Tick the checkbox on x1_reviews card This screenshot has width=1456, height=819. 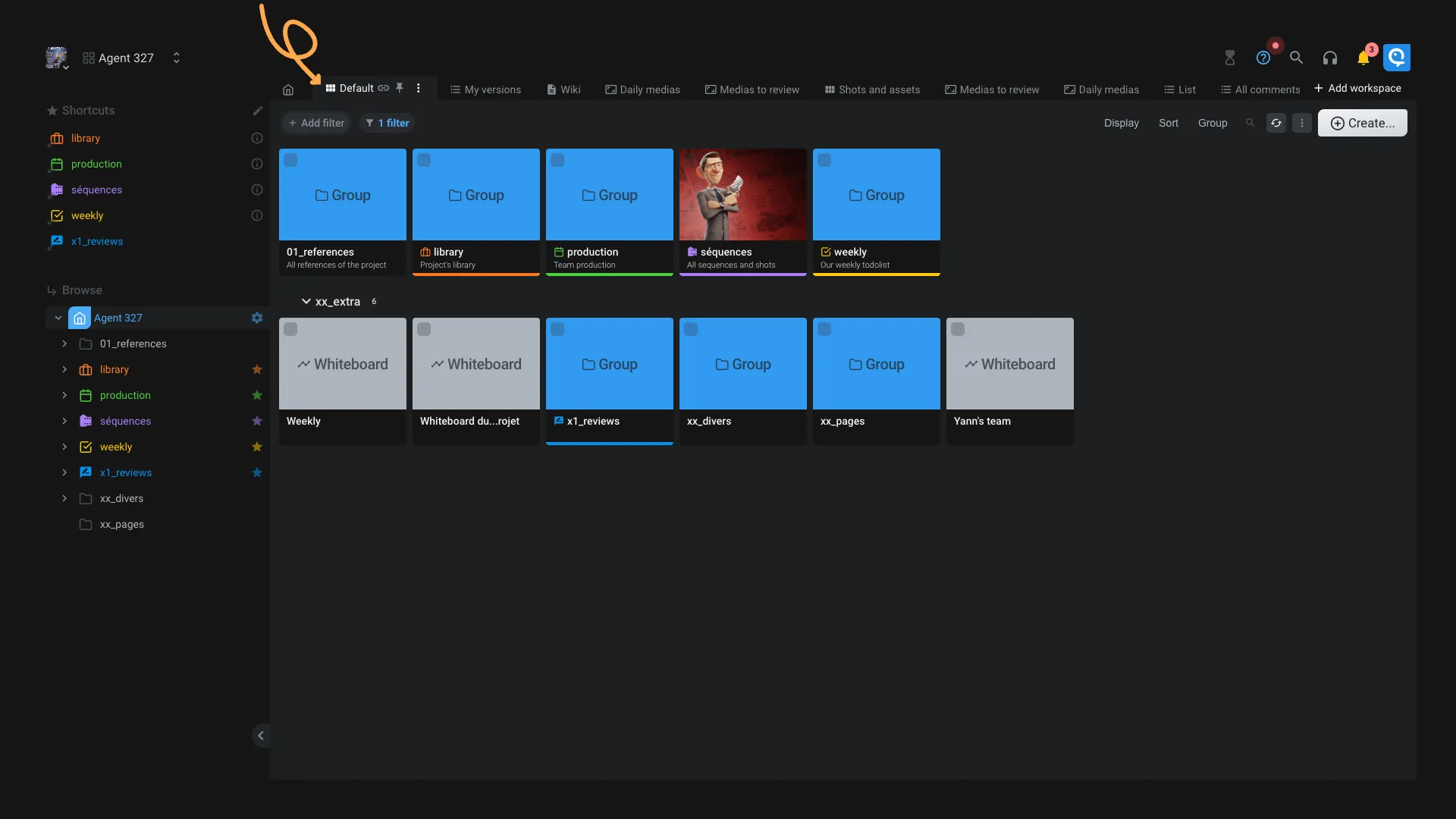558,329
